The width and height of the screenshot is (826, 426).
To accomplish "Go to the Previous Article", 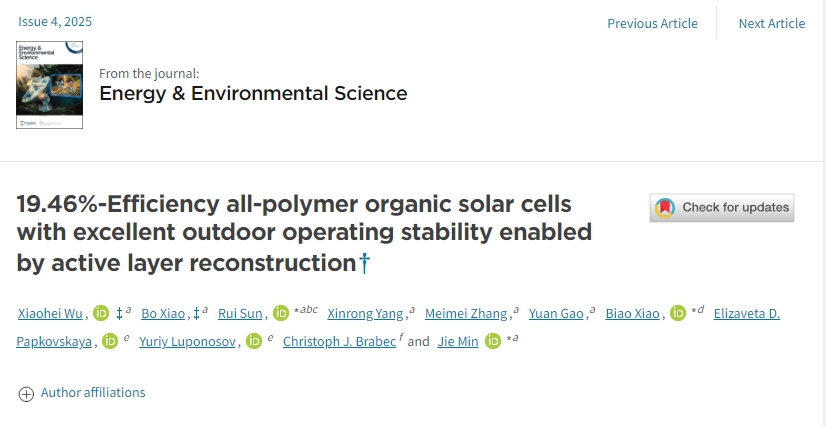I will [652, 23].
